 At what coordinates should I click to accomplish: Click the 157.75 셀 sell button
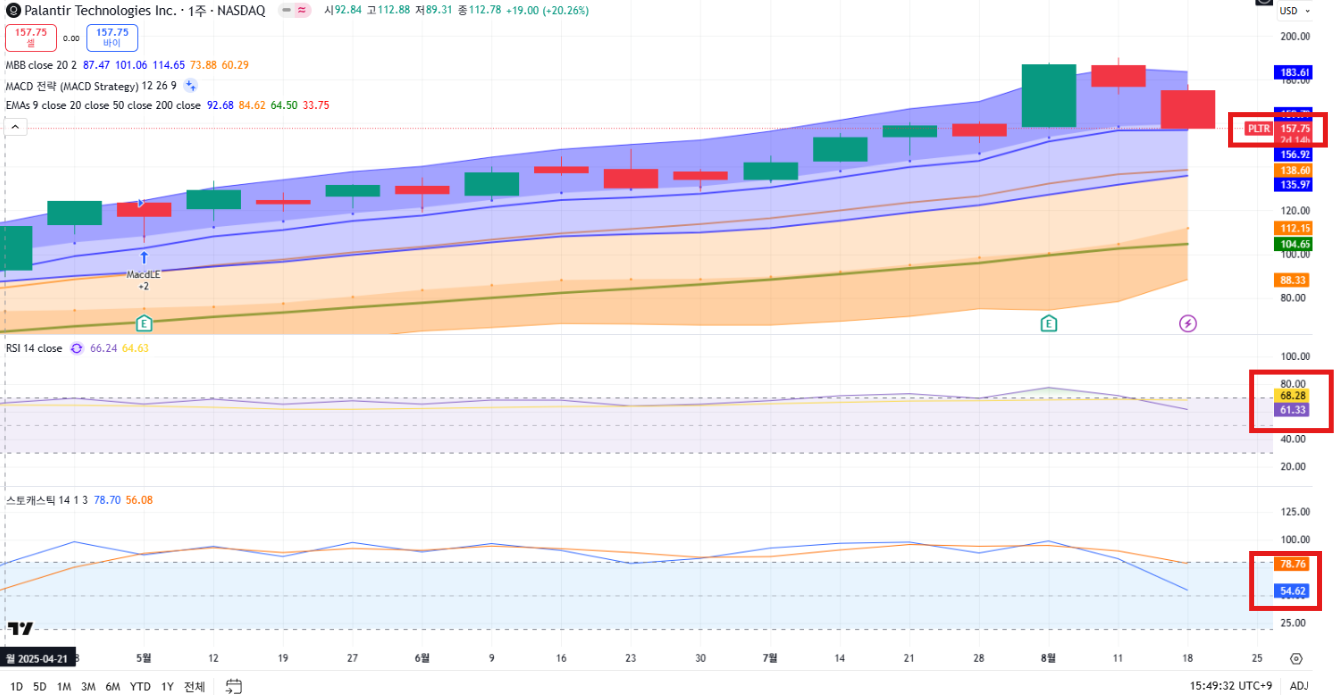(31, 38)
